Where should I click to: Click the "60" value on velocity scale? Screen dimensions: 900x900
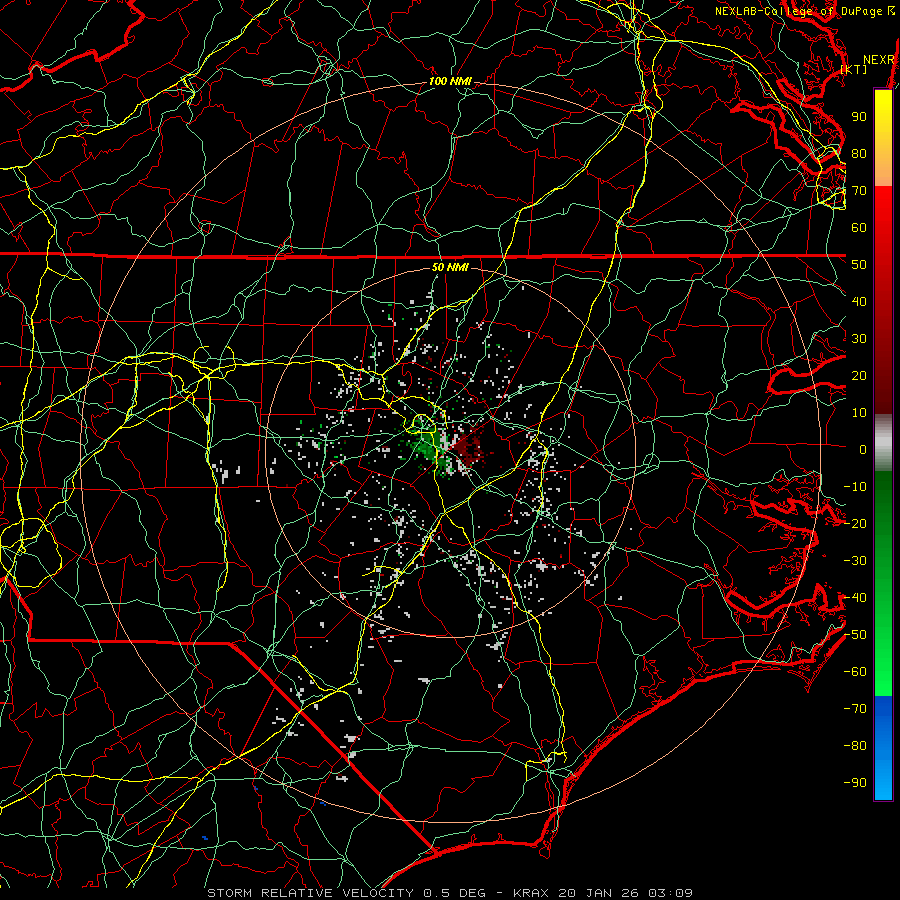pyautogui.click(x=859, y=227)
